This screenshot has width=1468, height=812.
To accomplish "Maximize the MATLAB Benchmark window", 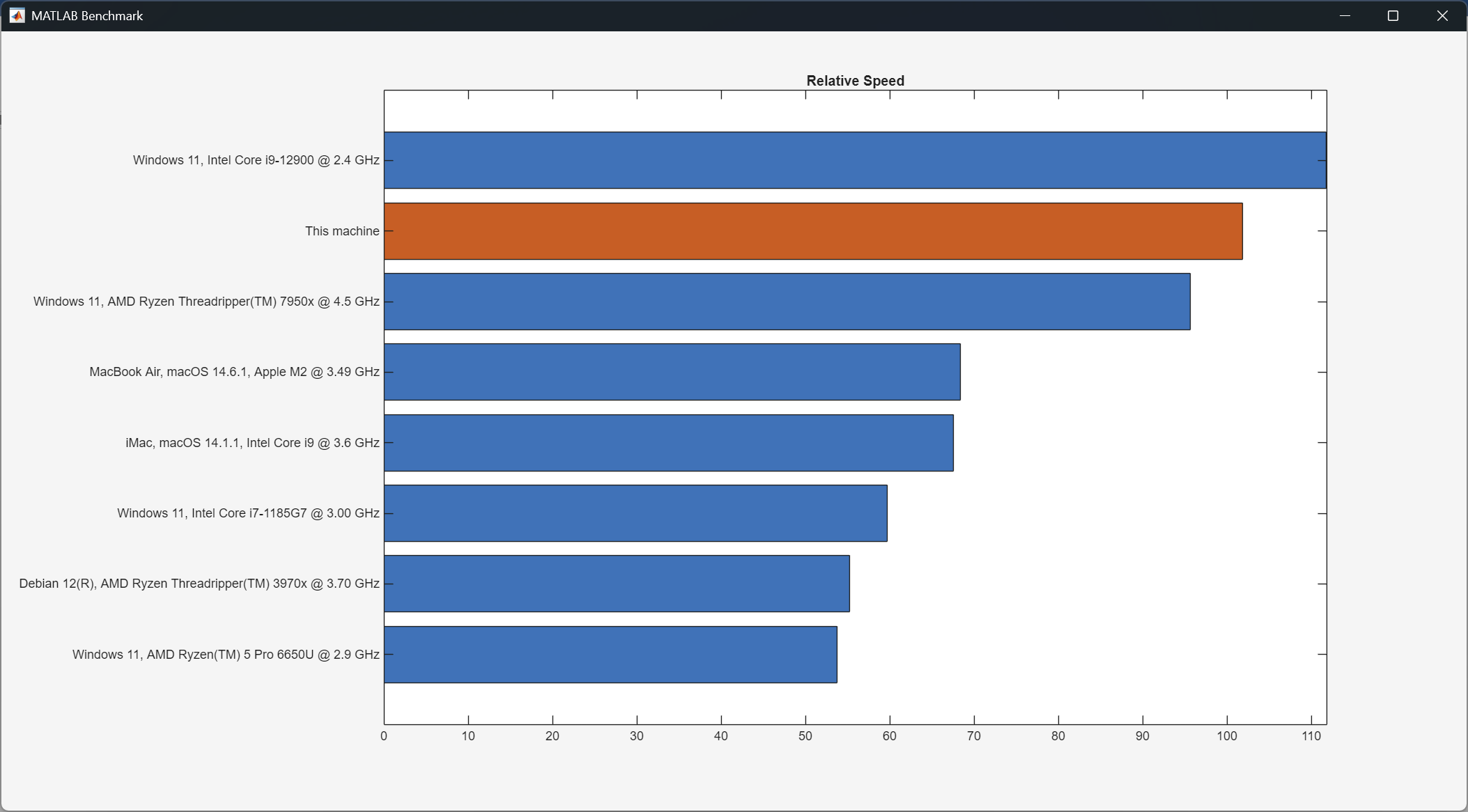I will [x=1393, y=15].
